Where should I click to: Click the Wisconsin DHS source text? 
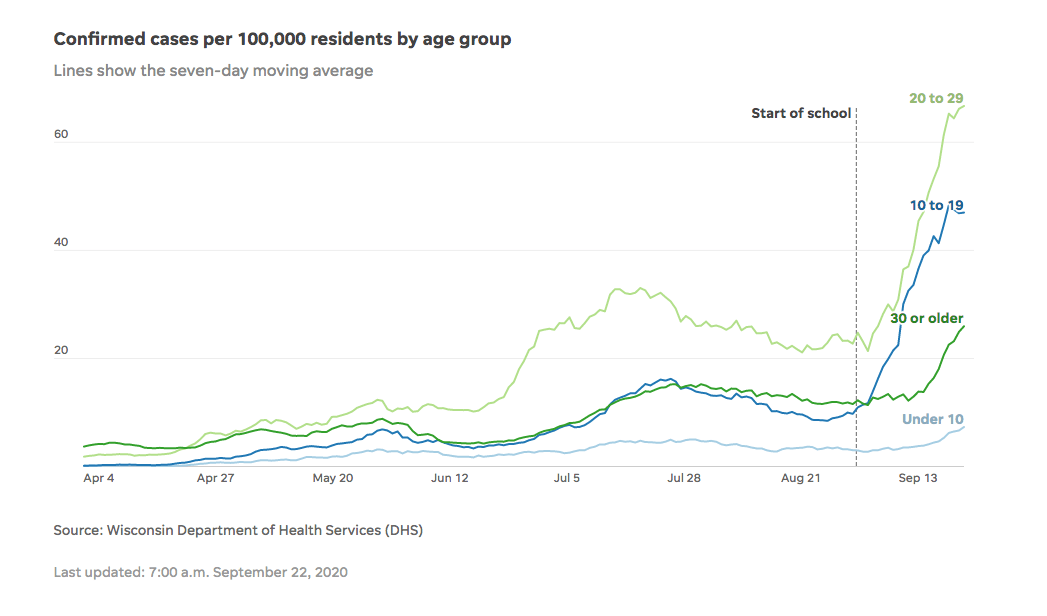238,530
